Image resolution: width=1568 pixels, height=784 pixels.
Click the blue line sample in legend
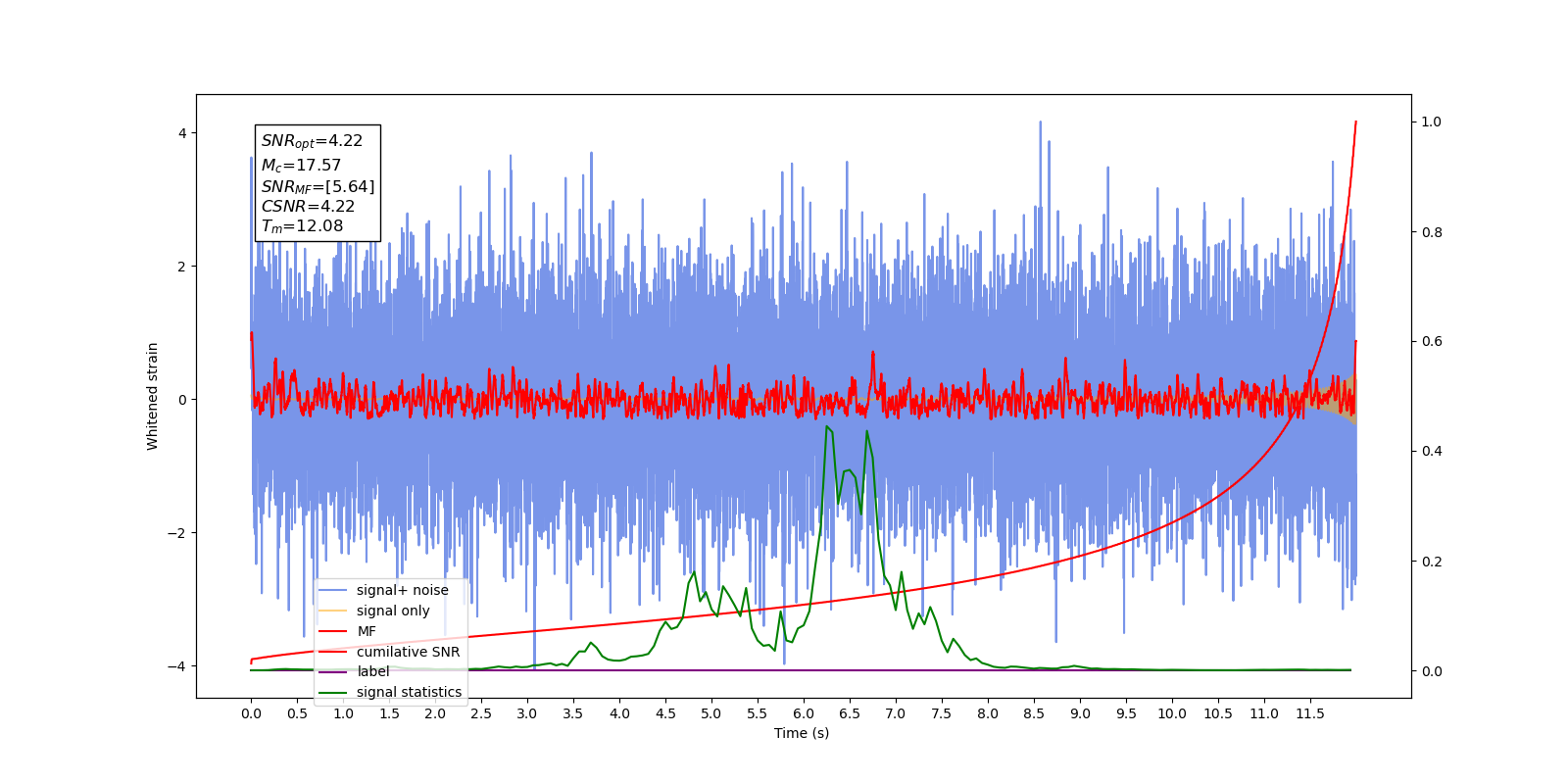[333, 590]
